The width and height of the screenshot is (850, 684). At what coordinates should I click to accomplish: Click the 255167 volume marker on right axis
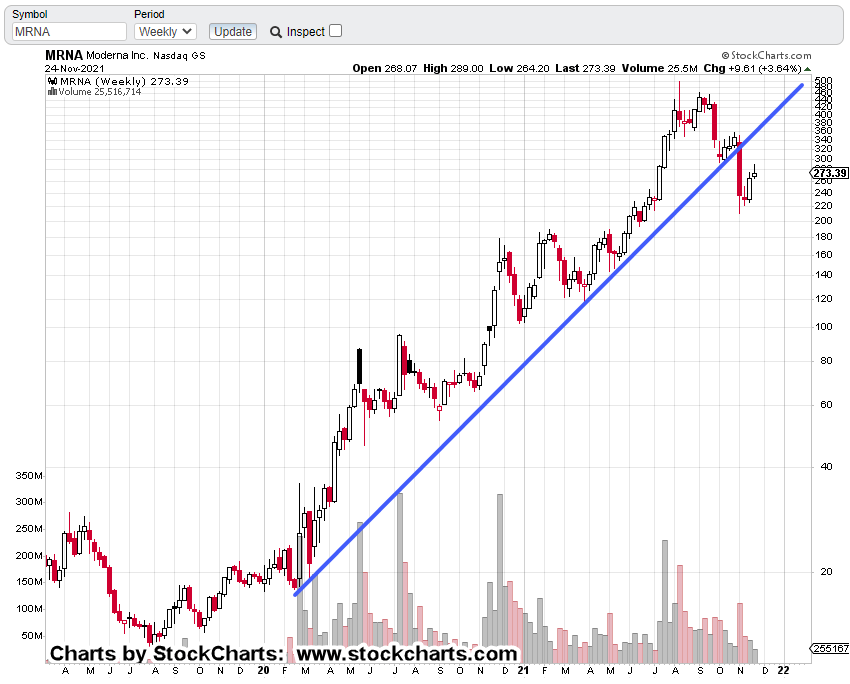(x=831, y=649)
